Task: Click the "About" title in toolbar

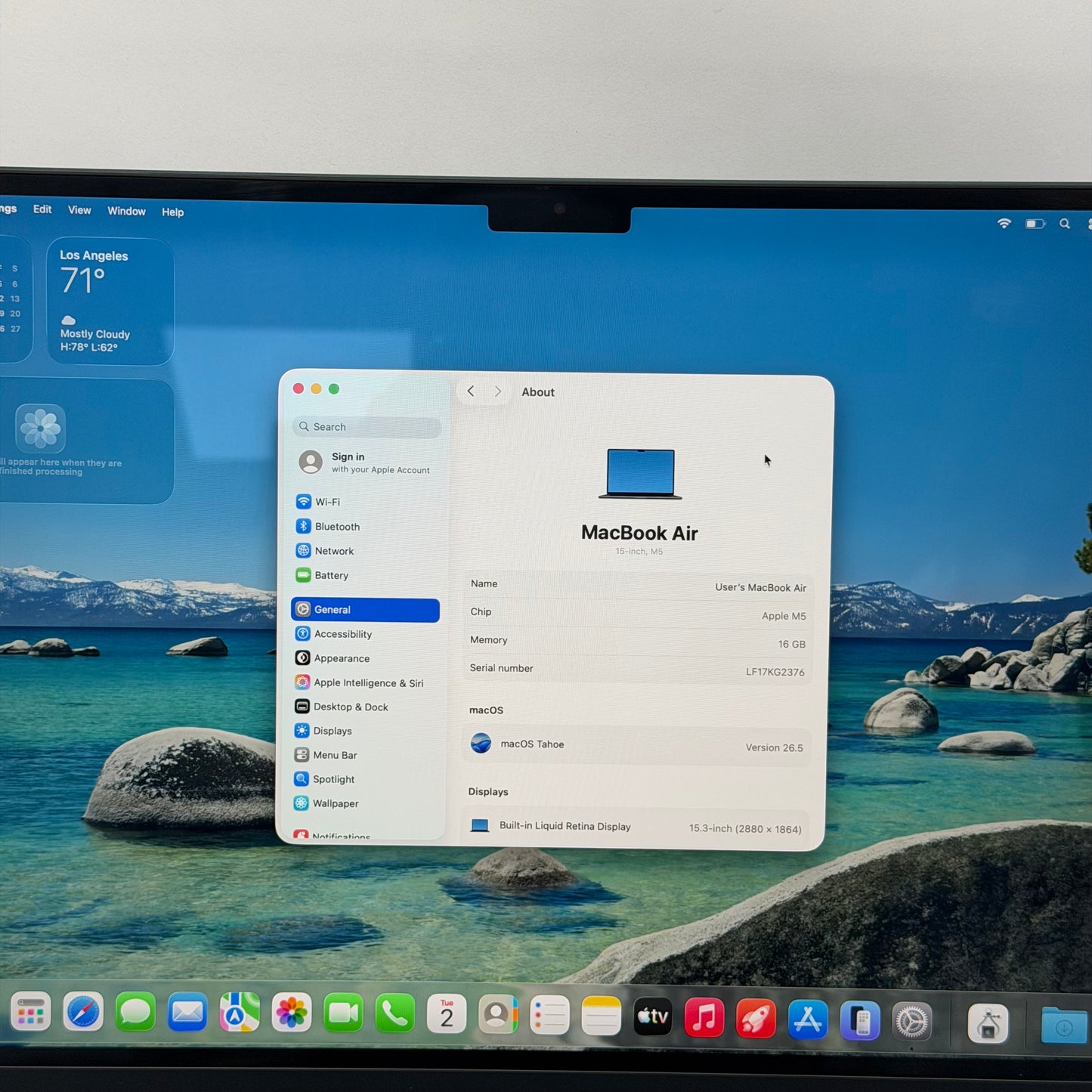Action: [x=538, y=392]
